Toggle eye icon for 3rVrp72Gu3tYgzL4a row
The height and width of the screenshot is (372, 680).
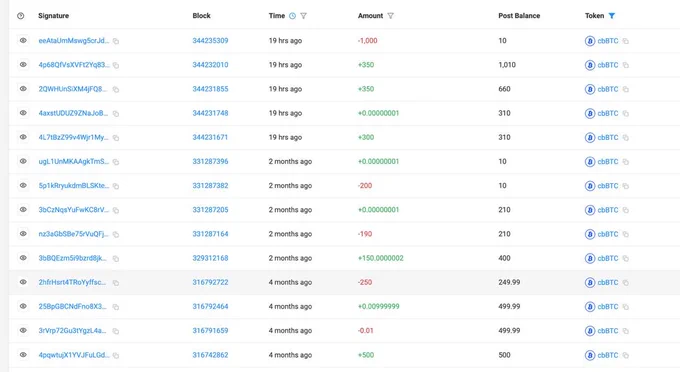(23, 330)
